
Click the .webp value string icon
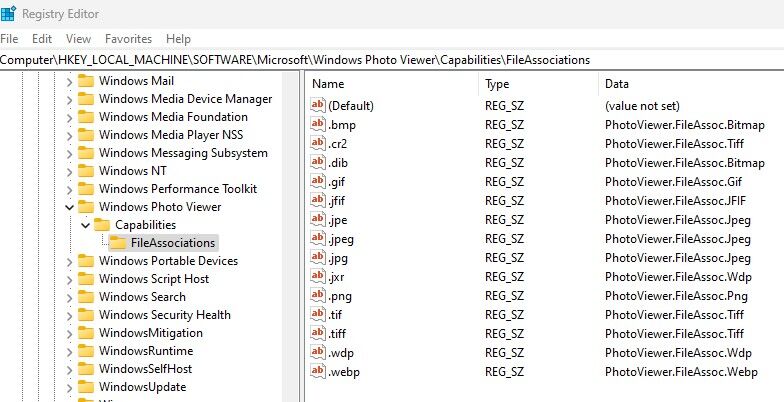pyautogui.click(x=318, y=371)
